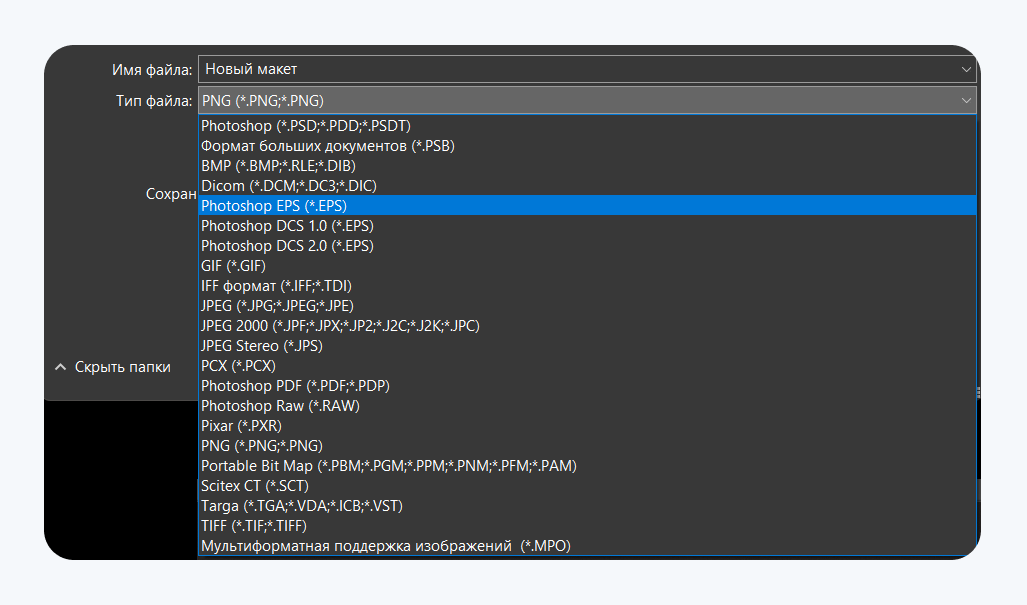
Task: Select PNG (*.PNG;*.PNG) in the list
Action: 587,446
